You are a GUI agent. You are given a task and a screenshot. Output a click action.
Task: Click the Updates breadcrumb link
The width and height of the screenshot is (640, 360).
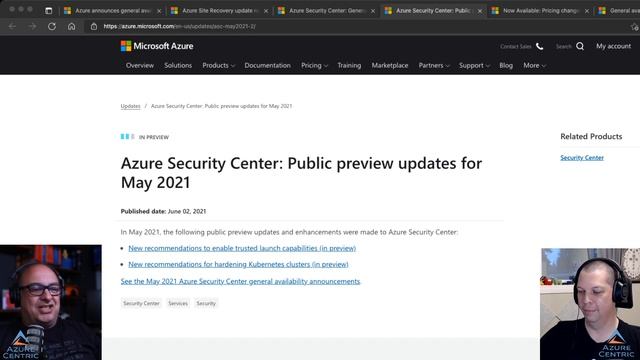point(130,106)
